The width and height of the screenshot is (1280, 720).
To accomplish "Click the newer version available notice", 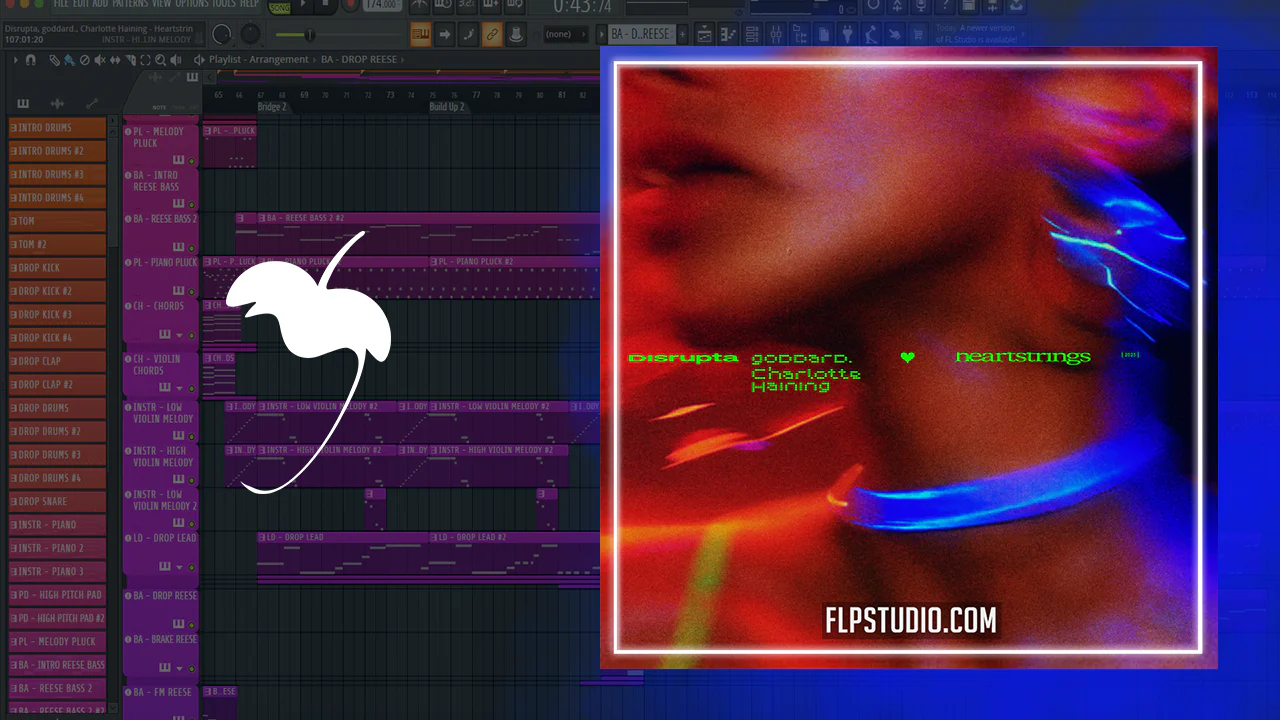I will [x=976, y=34].
